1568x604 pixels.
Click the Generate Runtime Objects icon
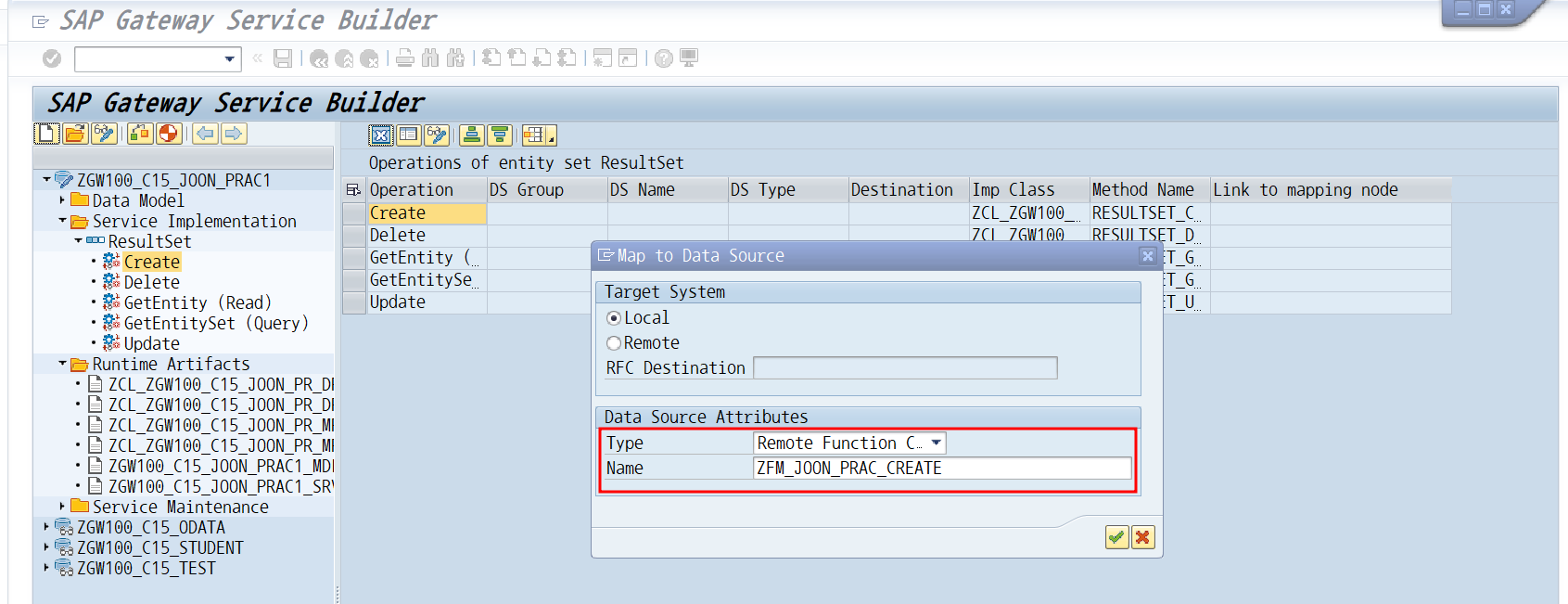(x=140, y=134)
